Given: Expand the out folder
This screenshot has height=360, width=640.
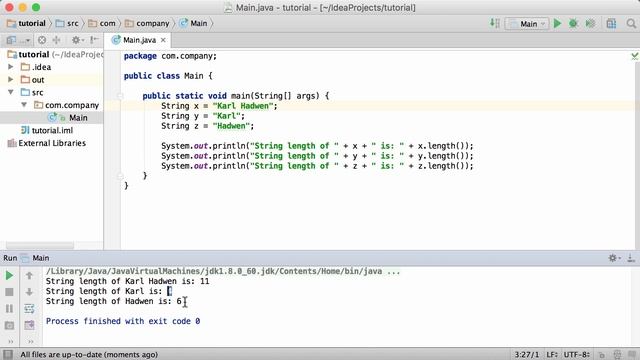Looking at the screenshot, I should [11, 79].
